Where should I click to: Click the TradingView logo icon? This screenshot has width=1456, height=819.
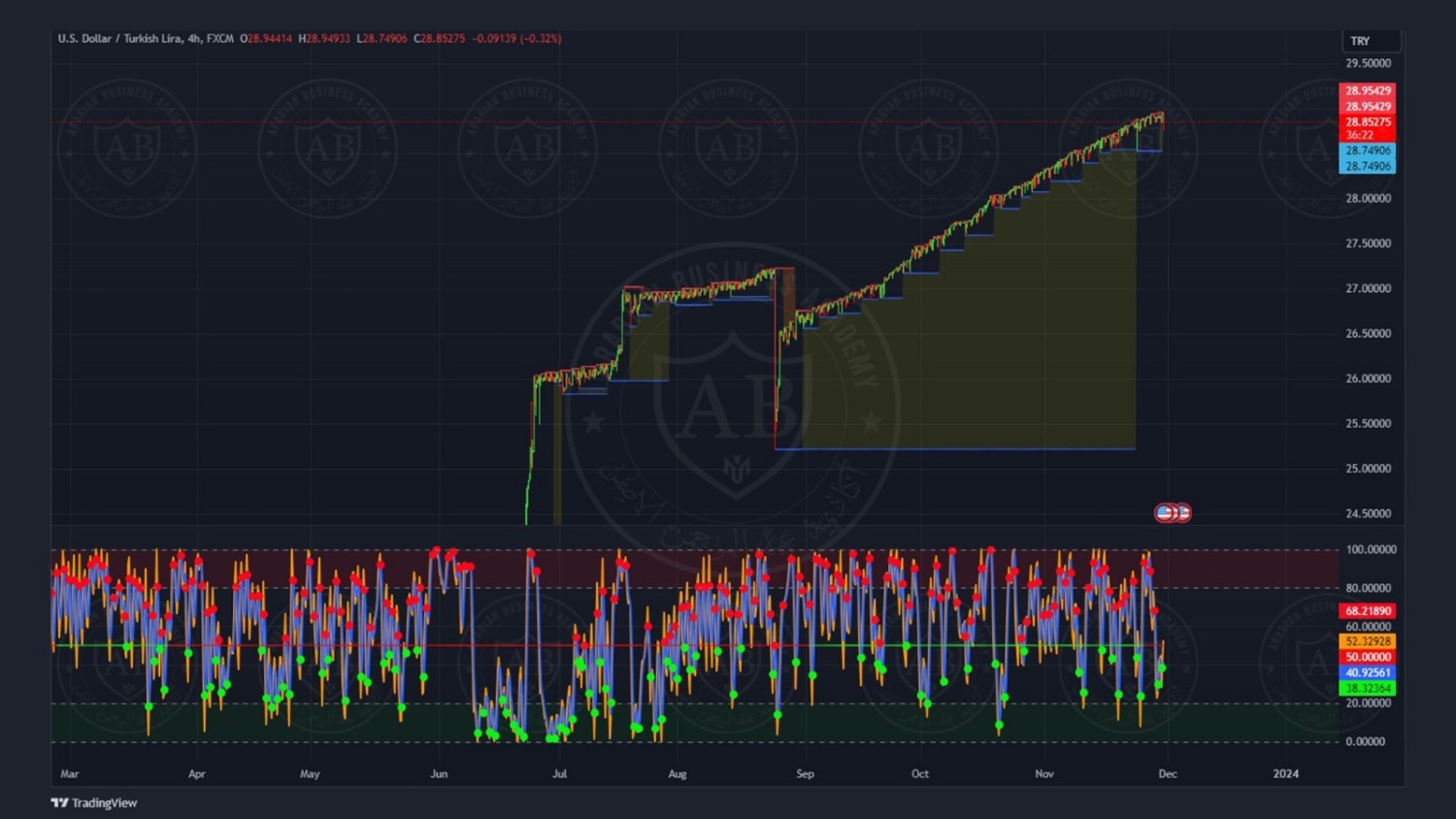(x=60, y=803)
